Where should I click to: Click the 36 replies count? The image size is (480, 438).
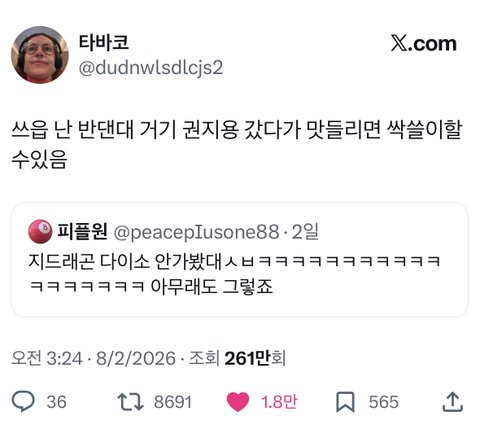pos(56,402)
